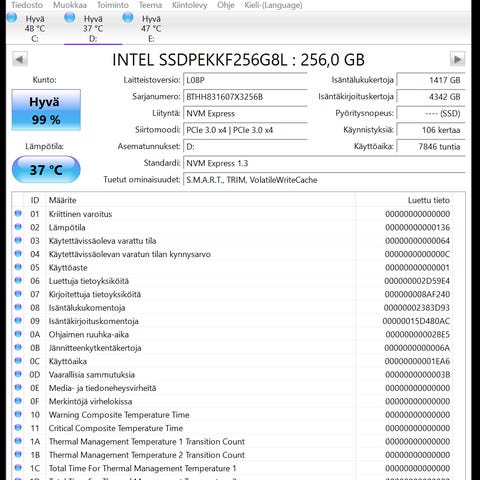Screen dimensions: 480x480
Task: Click status icon of Critical Composite Temperature Time row
Action: pos(18,428)
